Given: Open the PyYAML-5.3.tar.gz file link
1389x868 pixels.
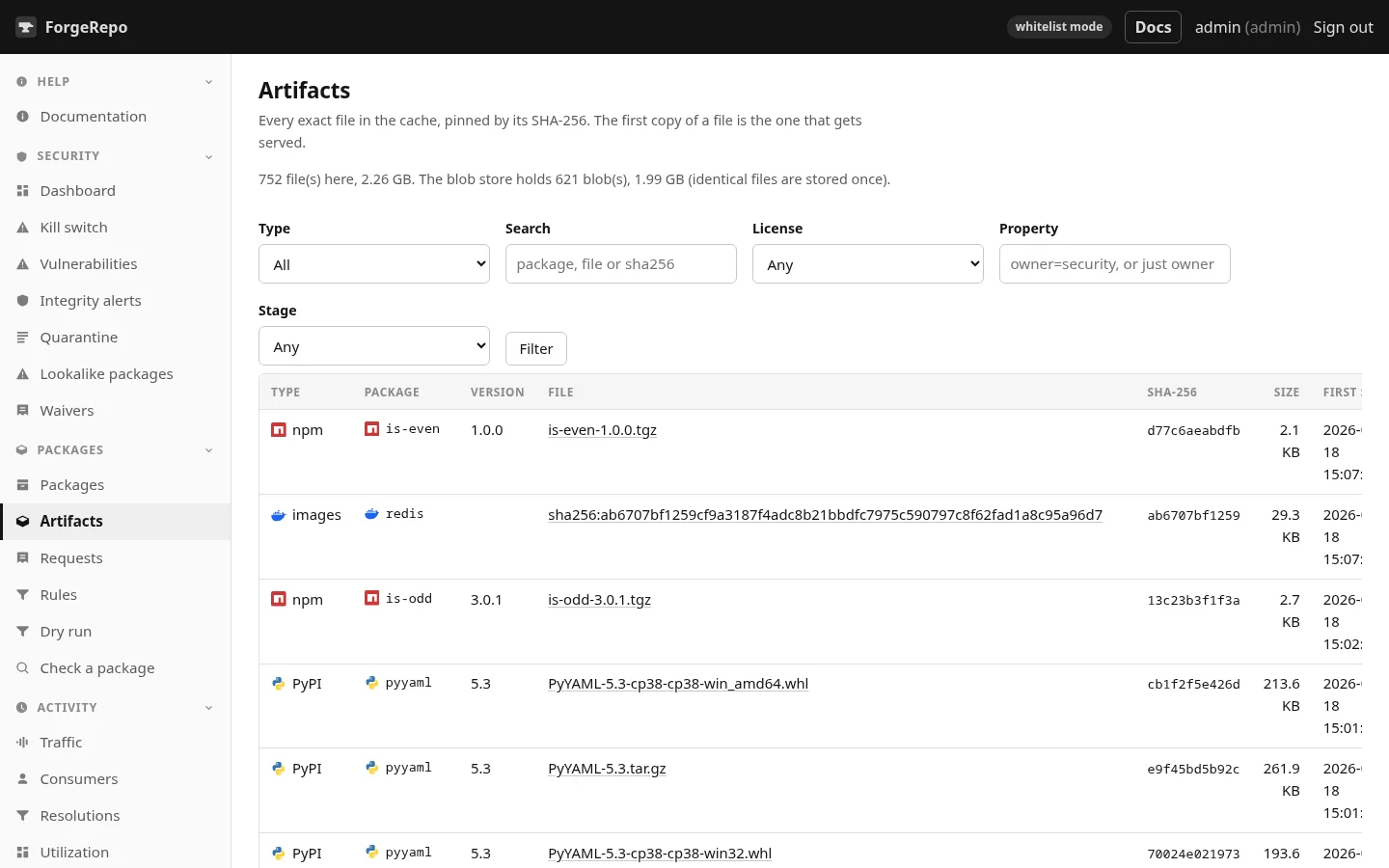Looking at the screenshot, I should (x=607, y=769).
